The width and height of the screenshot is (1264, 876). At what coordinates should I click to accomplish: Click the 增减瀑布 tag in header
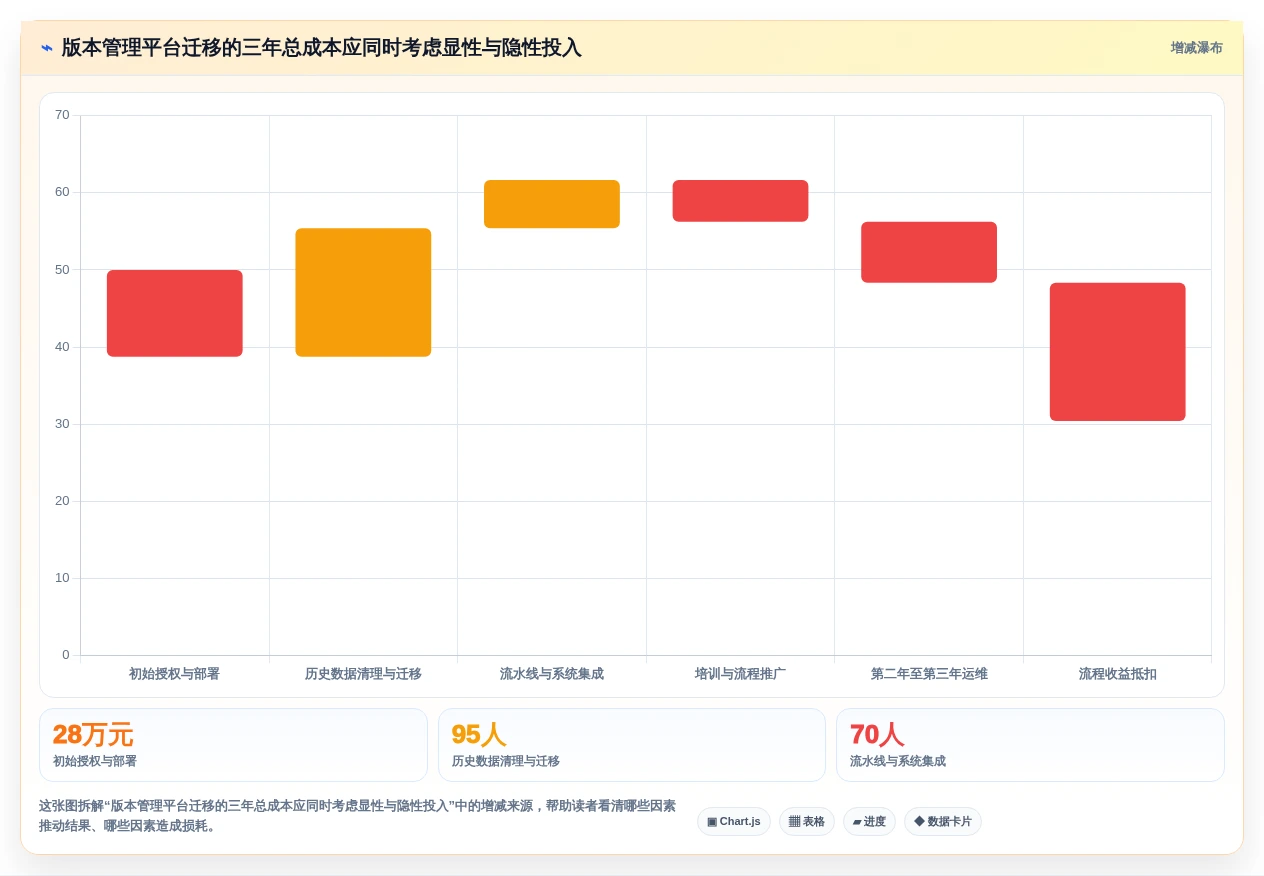point(1196,48)
